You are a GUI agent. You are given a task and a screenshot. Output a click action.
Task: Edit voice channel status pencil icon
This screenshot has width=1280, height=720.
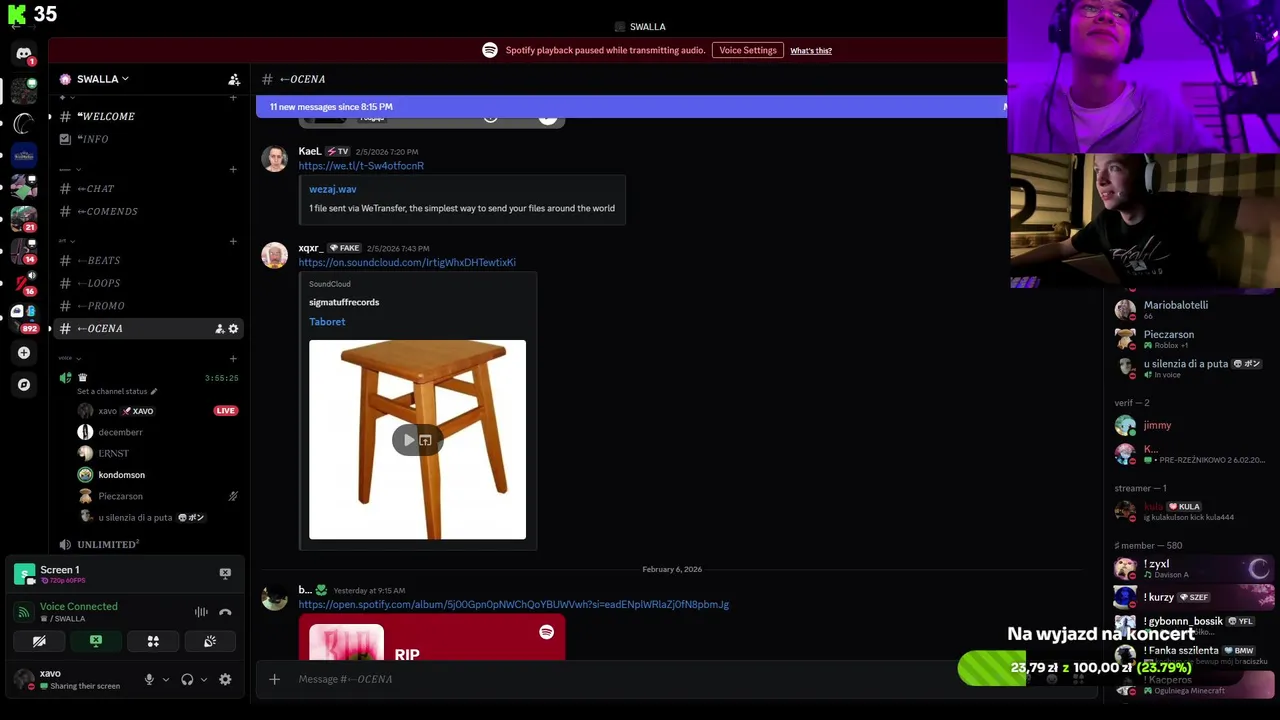tap(154, 391)
